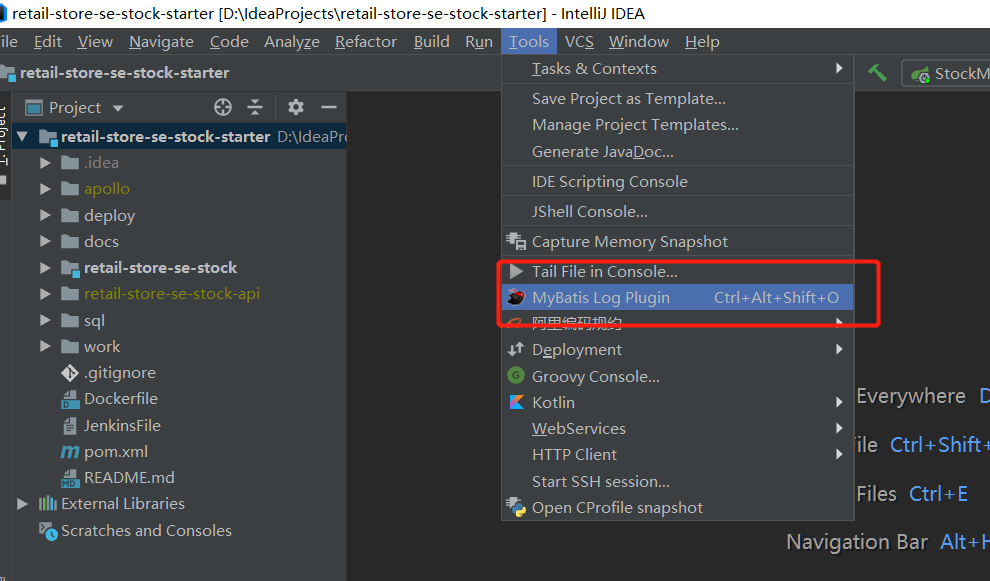The width and height of the screenshot is (990, 581).
Task: Click the pom.xml Maven icon
Action: [x=69, y=452]
